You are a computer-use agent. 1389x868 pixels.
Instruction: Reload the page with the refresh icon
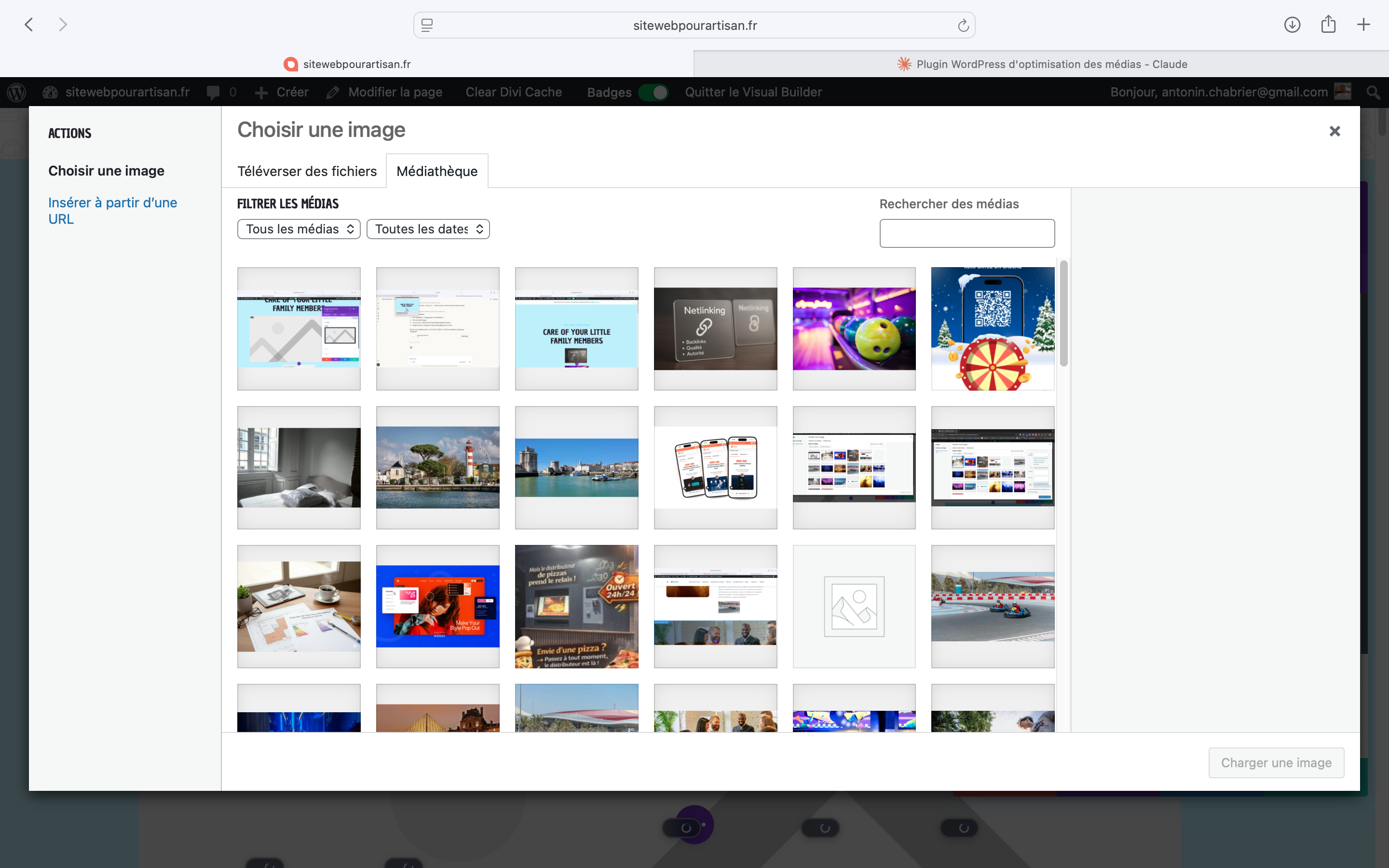click(963, 25)
